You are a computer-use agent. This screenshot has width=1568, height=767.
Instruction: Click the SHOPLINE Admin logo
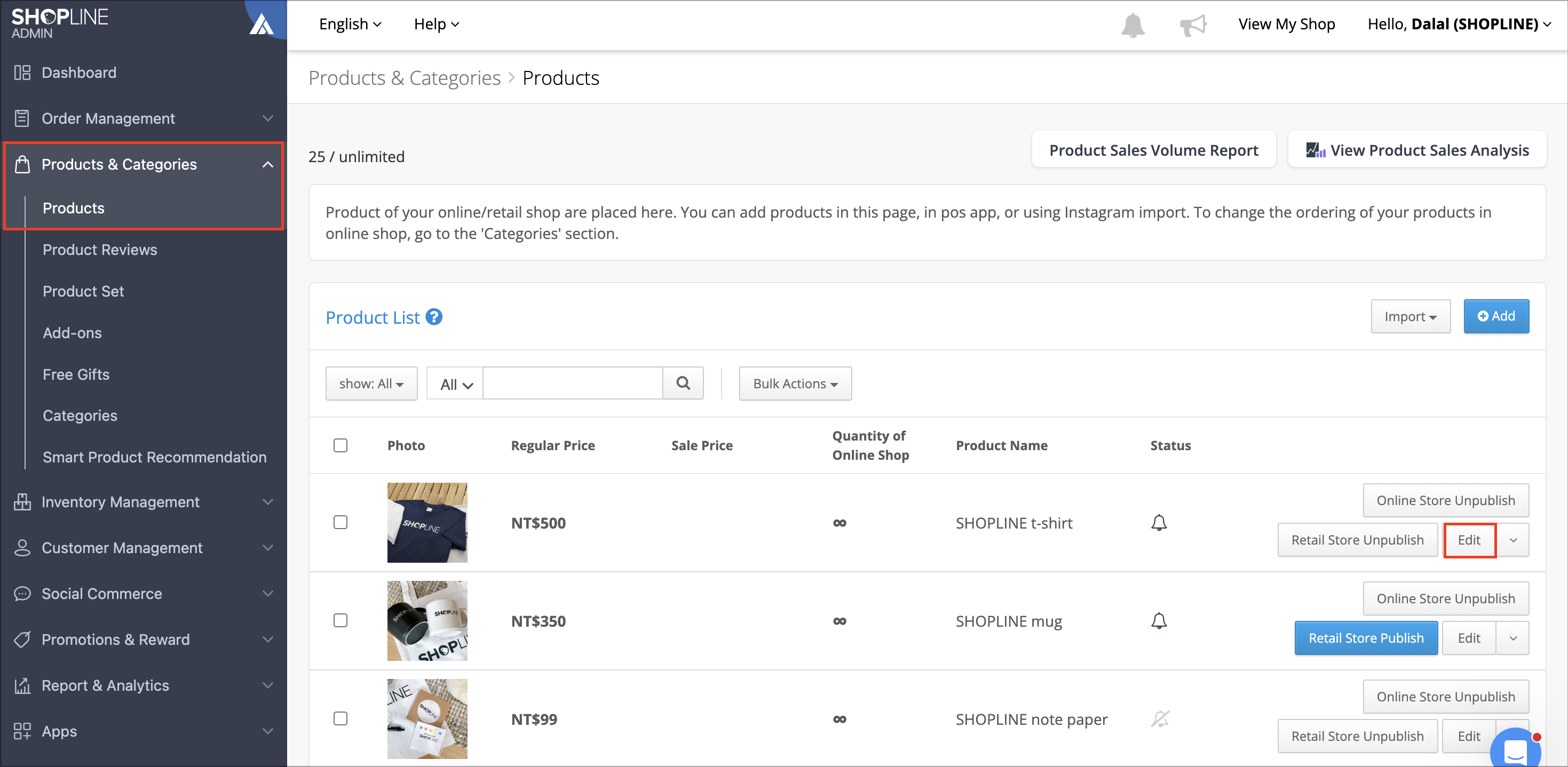click(60, 23)
